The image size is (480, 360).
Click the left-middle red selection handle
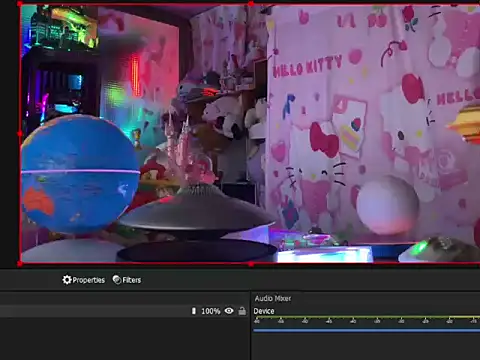click(x=20, y=134)
